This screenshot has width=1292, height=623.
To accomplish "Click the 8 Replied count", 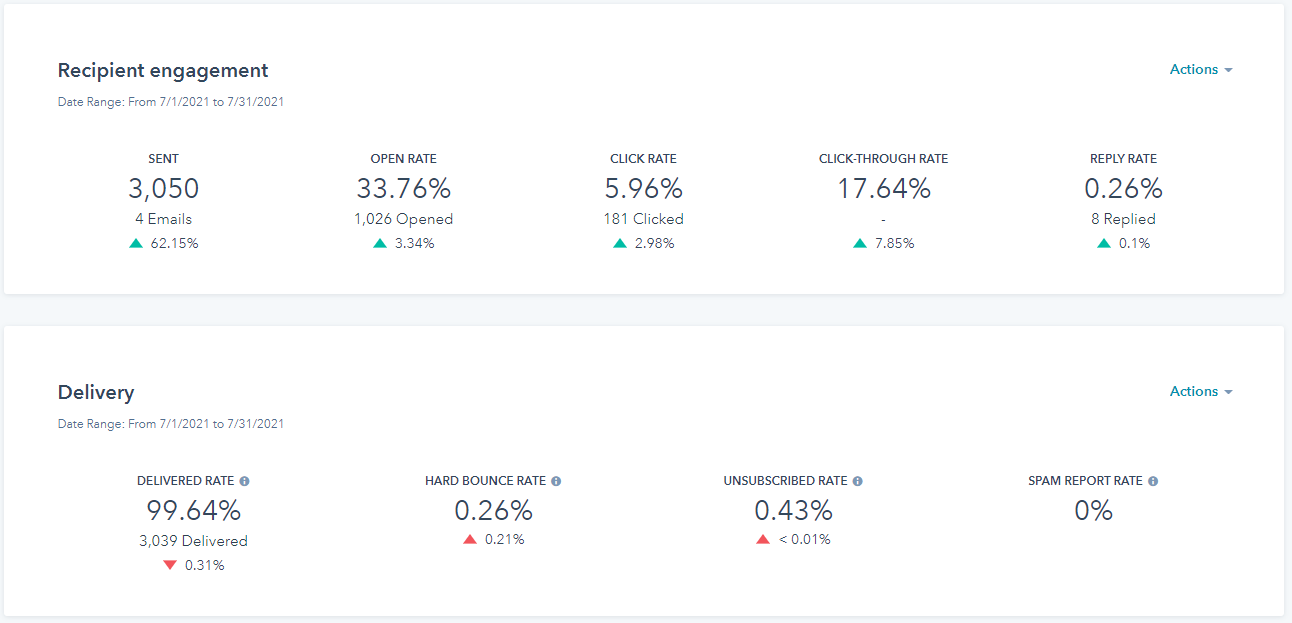I will (x=1123, y=219).
